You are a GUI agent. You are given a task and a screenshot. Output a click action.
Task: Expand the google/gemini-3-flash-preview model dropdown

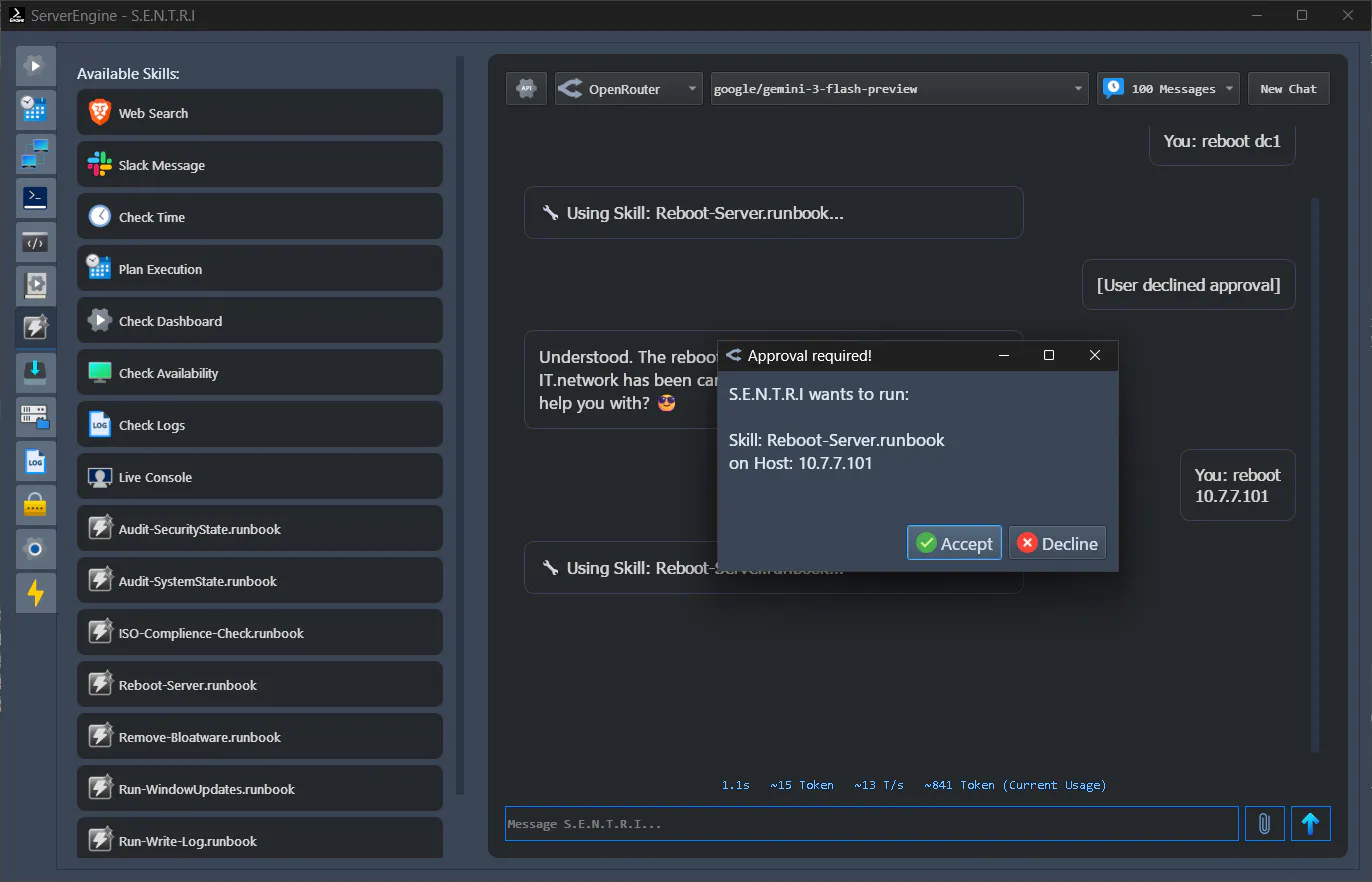[x=897, y=88]
